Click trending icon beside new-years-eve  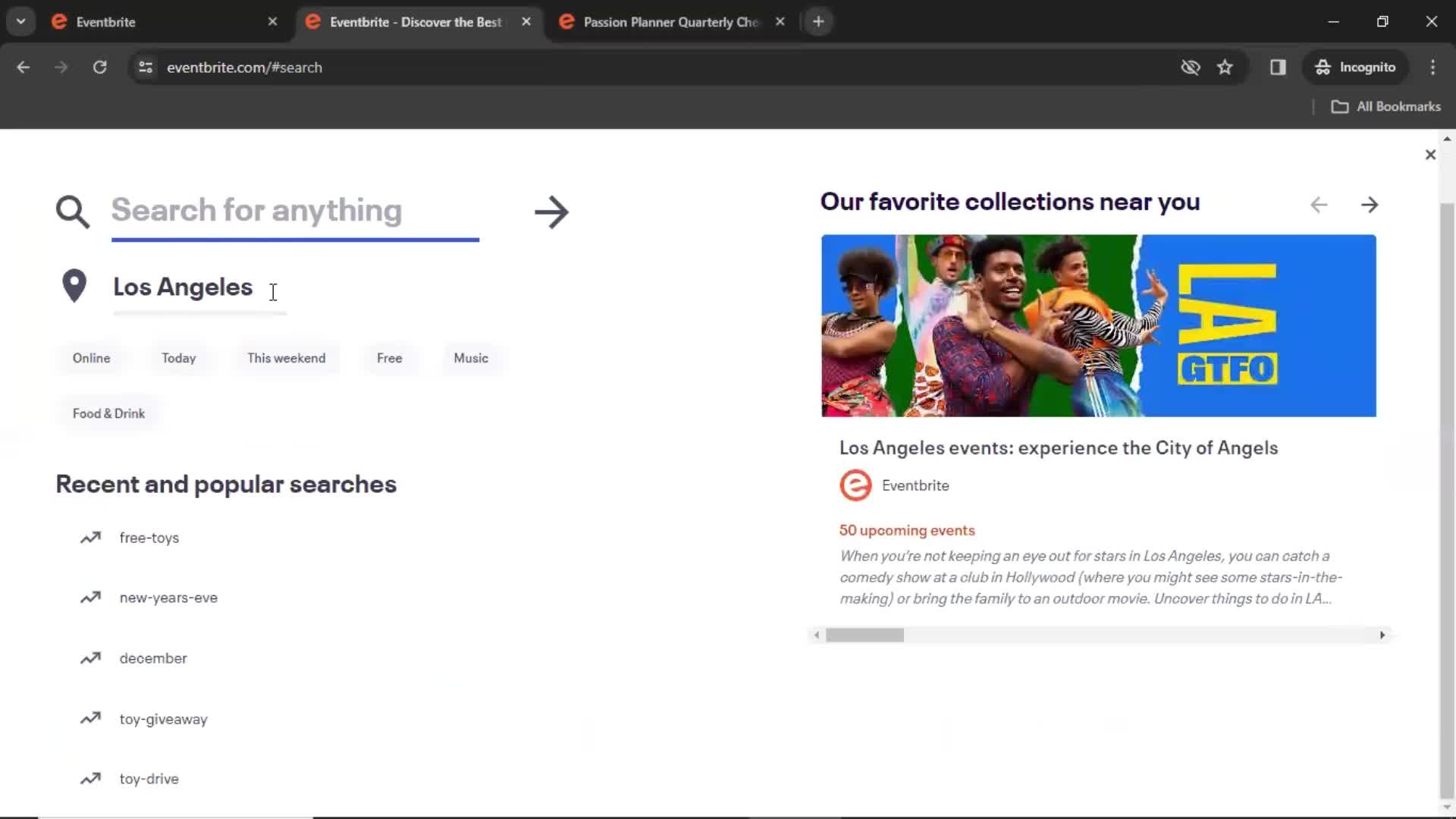90,598
